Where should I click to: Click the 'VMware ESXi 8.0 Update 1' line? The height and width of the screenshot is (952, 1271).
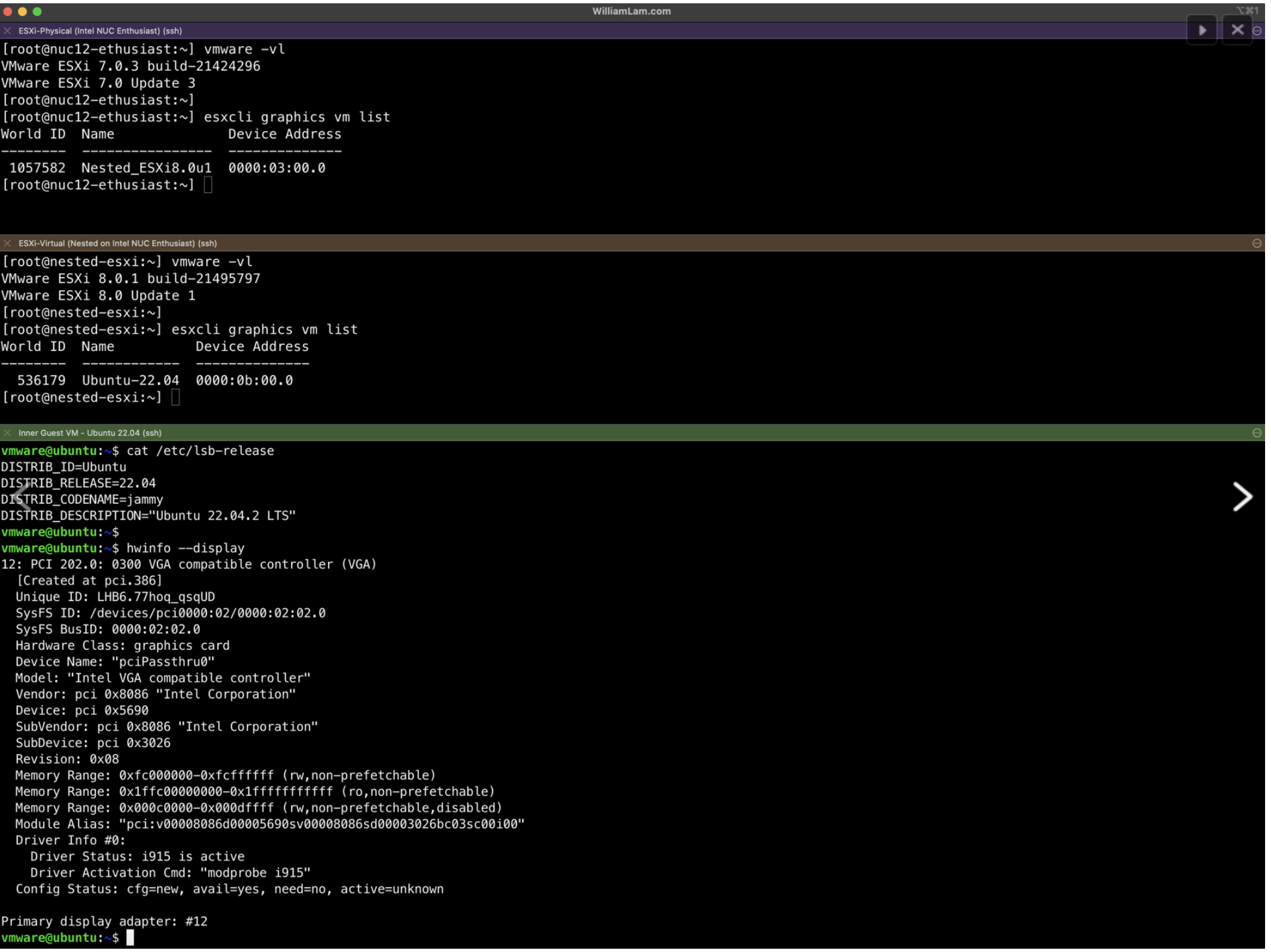point(98,297)
